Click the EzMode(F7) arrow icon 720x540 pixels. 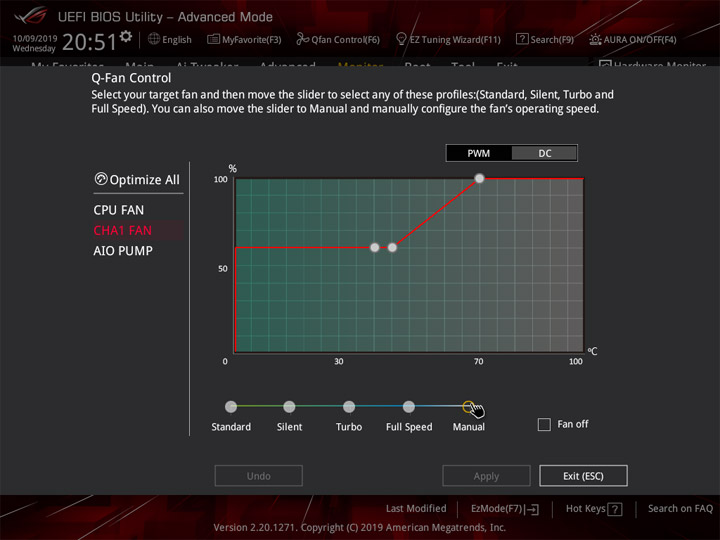click(x=532, y=509)
